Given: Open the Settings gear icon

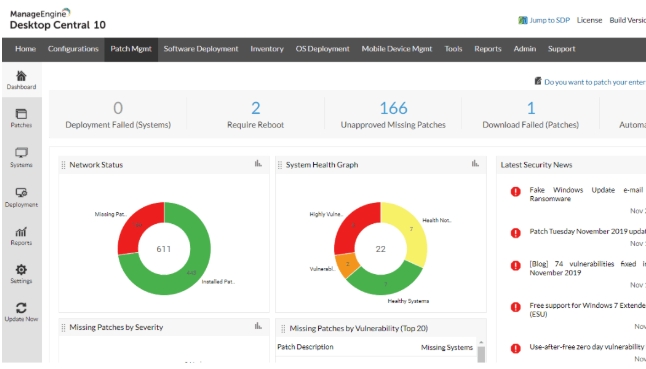Looking at the screenshot, I should pos(21,270).
